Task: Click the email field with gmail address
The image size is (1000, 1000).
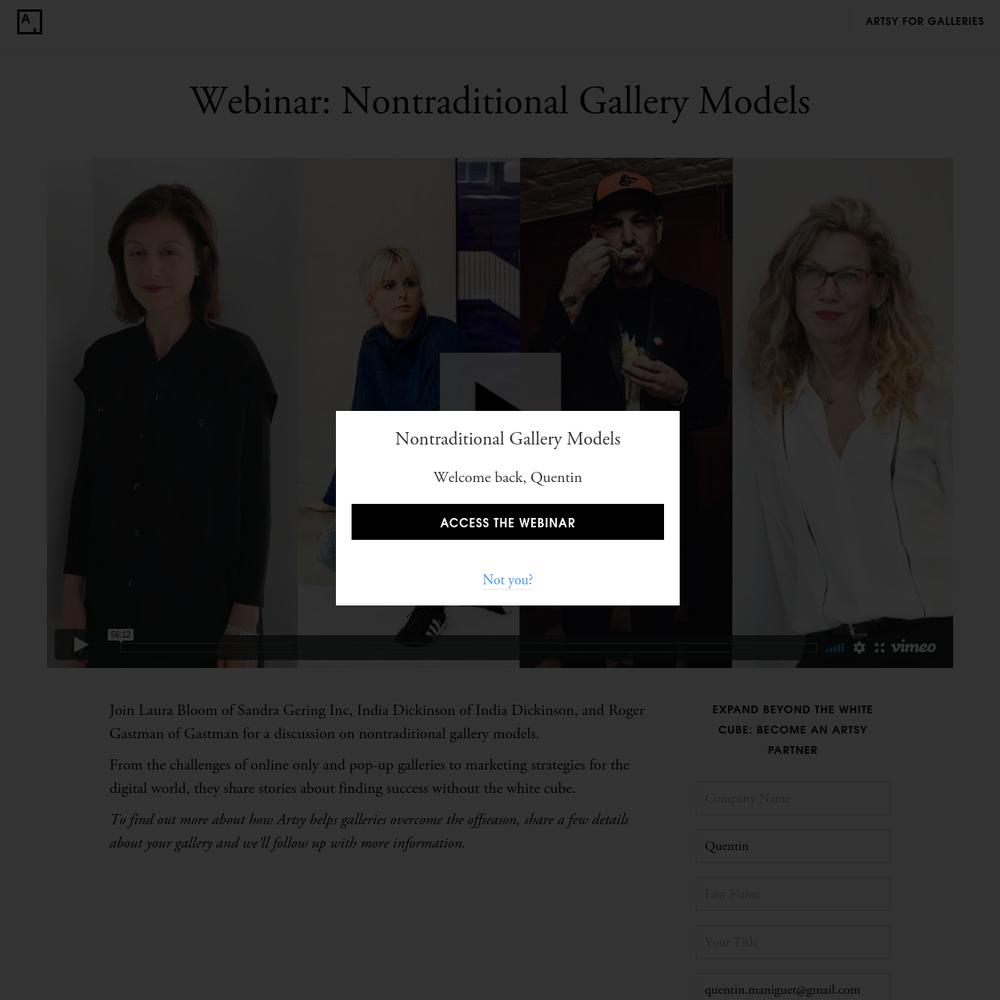Action: (x=793, y=987)
